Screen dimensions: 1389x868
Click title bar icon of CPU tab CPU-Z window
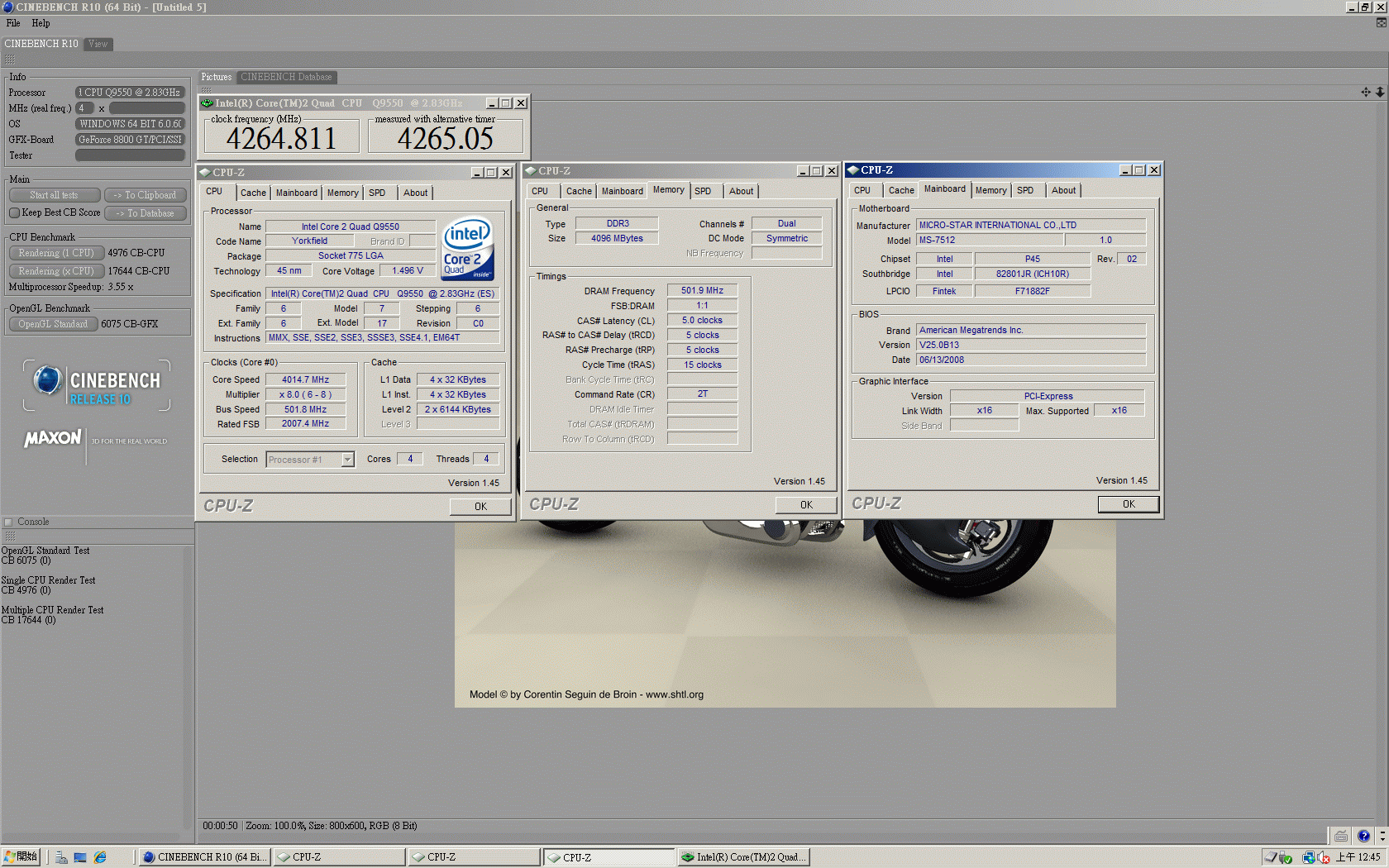[x=205, y=172]
